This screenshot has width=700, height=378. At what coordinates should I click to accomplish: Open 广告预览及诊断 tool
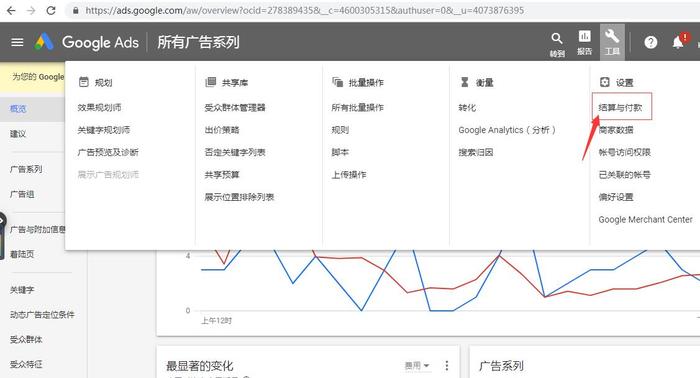pos(108,152)
